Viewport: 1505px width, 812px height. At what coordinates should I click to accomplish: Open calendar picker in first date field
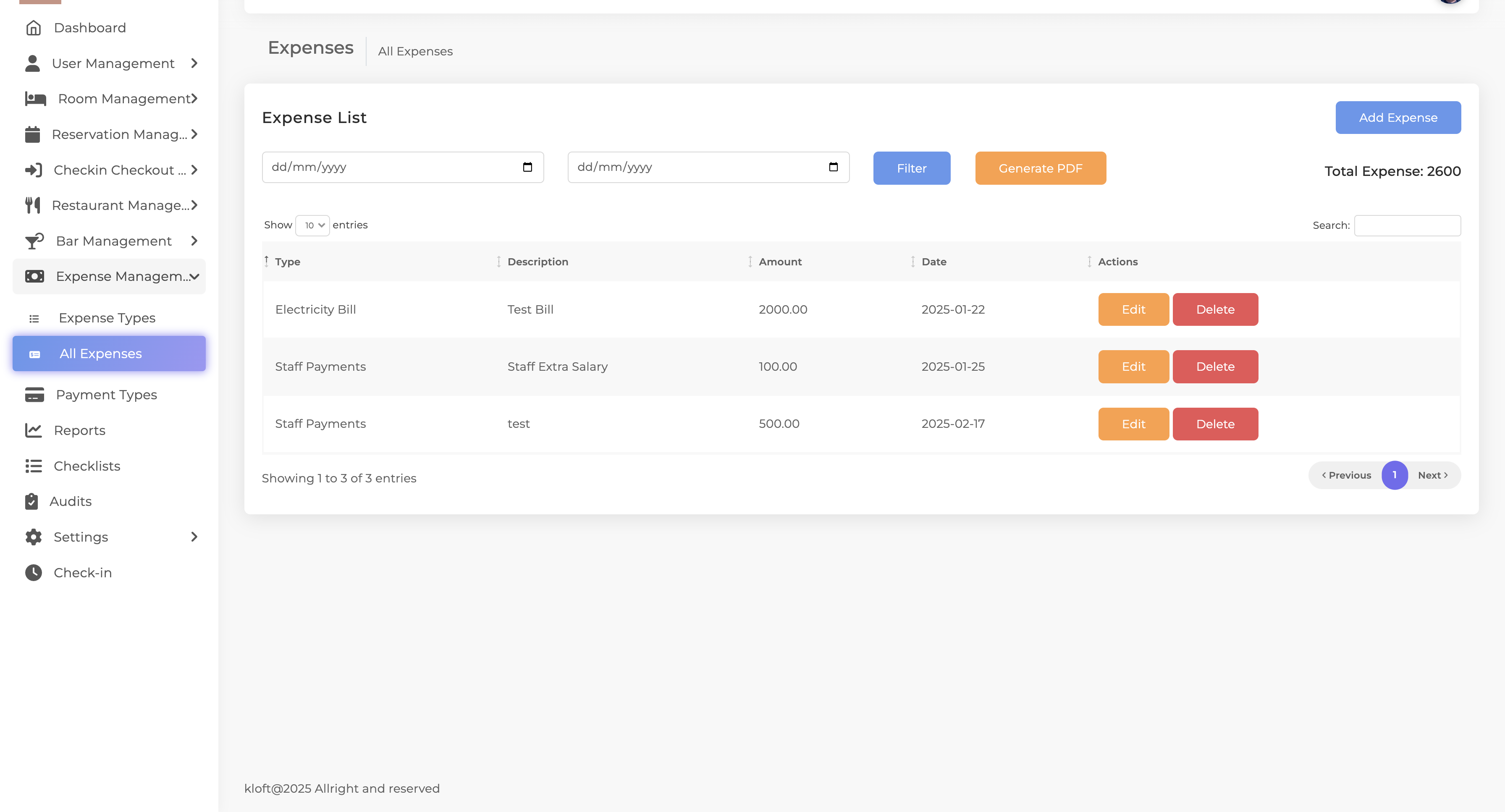tap(527, 167)
